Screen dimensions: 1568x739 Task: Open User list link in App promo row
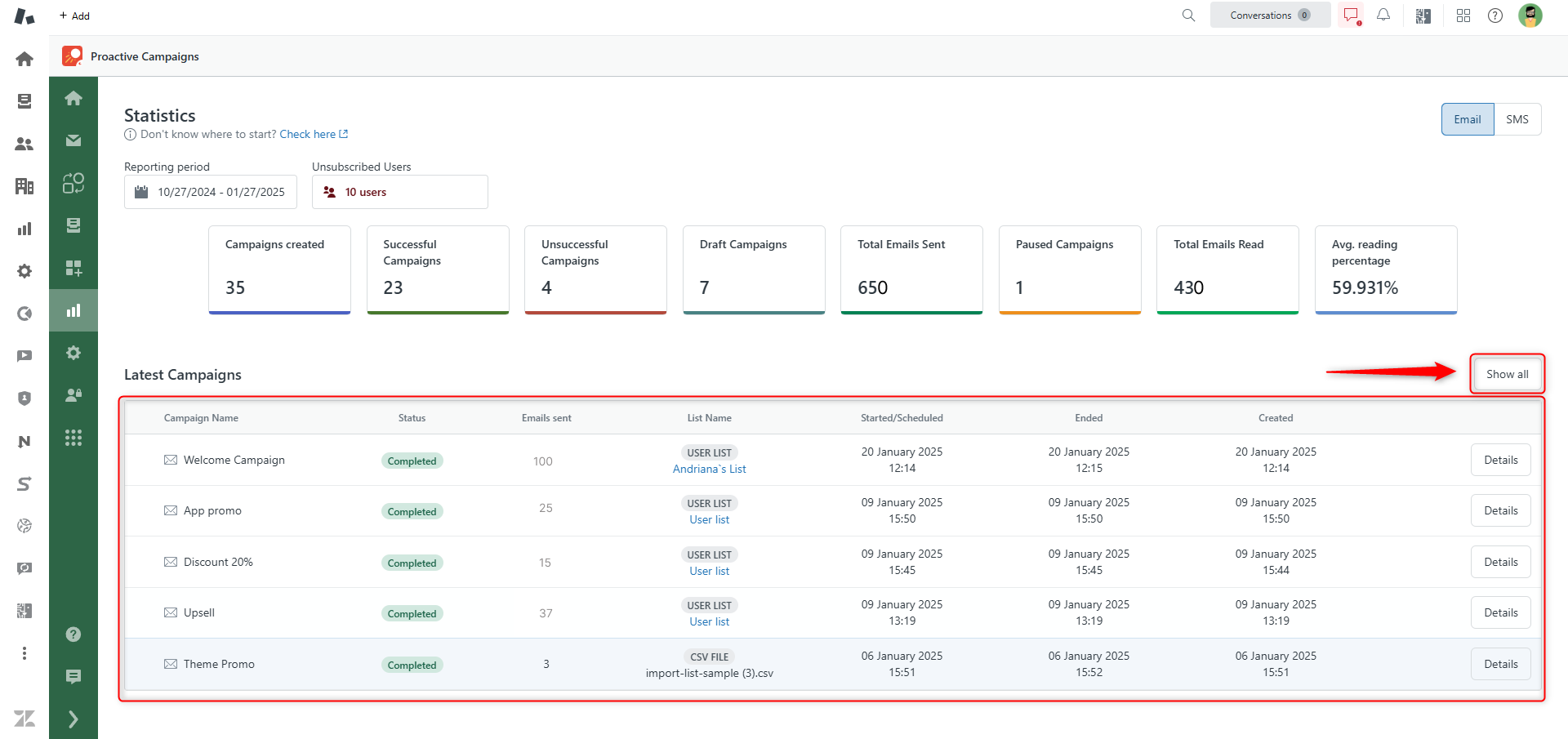tap(709, 519)
